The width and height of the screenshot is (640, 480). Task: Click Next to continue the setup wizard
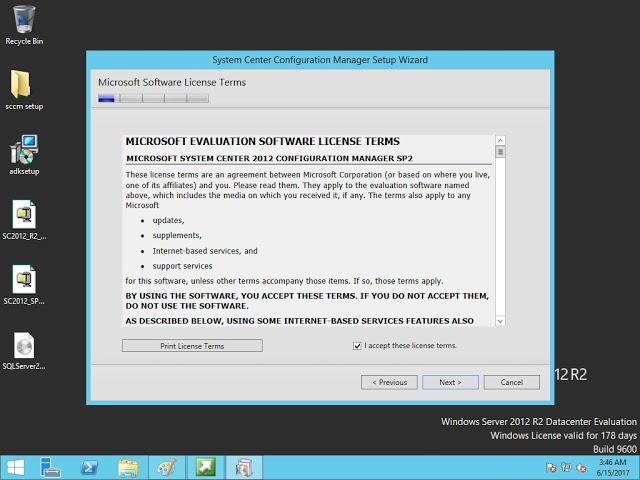tap(450, 382)
